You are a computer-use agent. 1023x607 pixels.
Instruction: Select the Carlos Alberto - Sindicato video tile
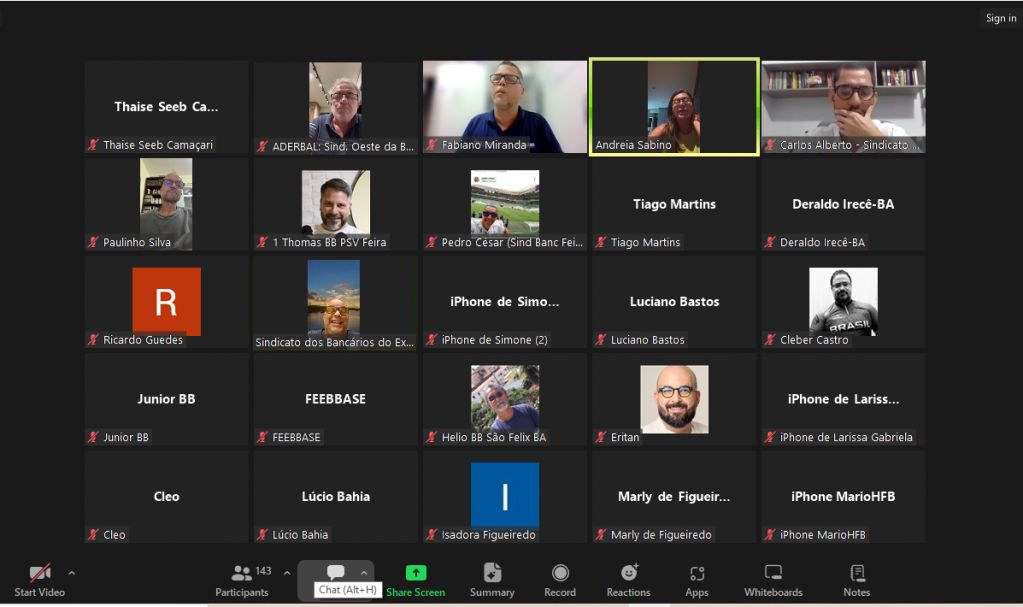tap(843, 107)
